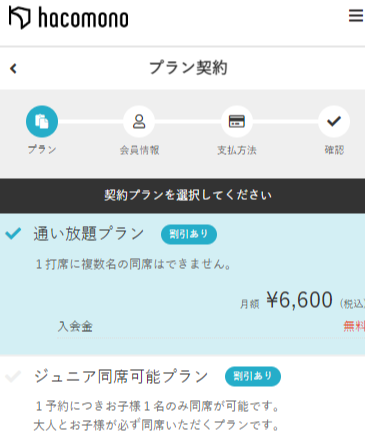Click the 会員情報 person icon

pos(139,121)
